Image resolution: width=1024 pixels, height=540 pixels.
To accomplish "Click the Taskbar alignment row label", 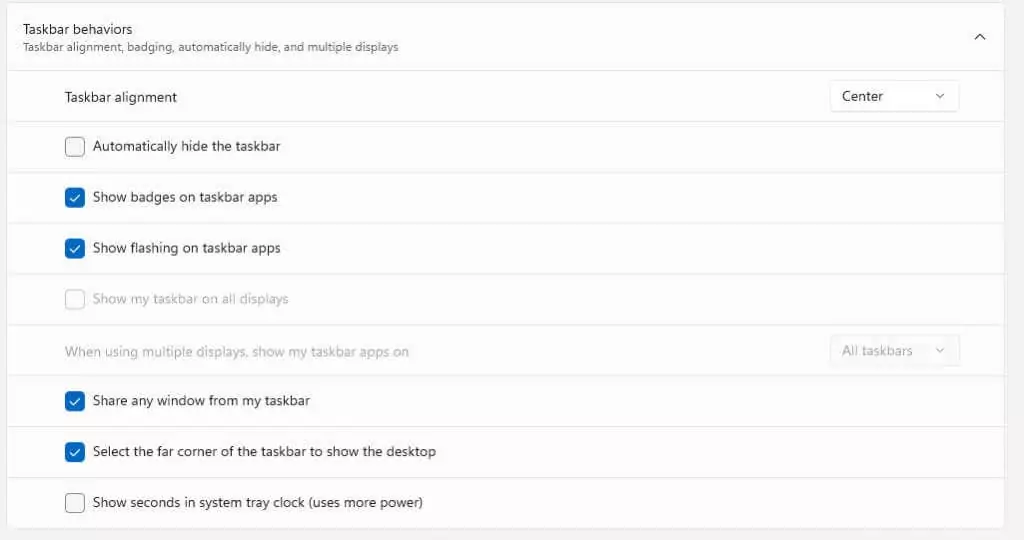I will pos(121,97).
